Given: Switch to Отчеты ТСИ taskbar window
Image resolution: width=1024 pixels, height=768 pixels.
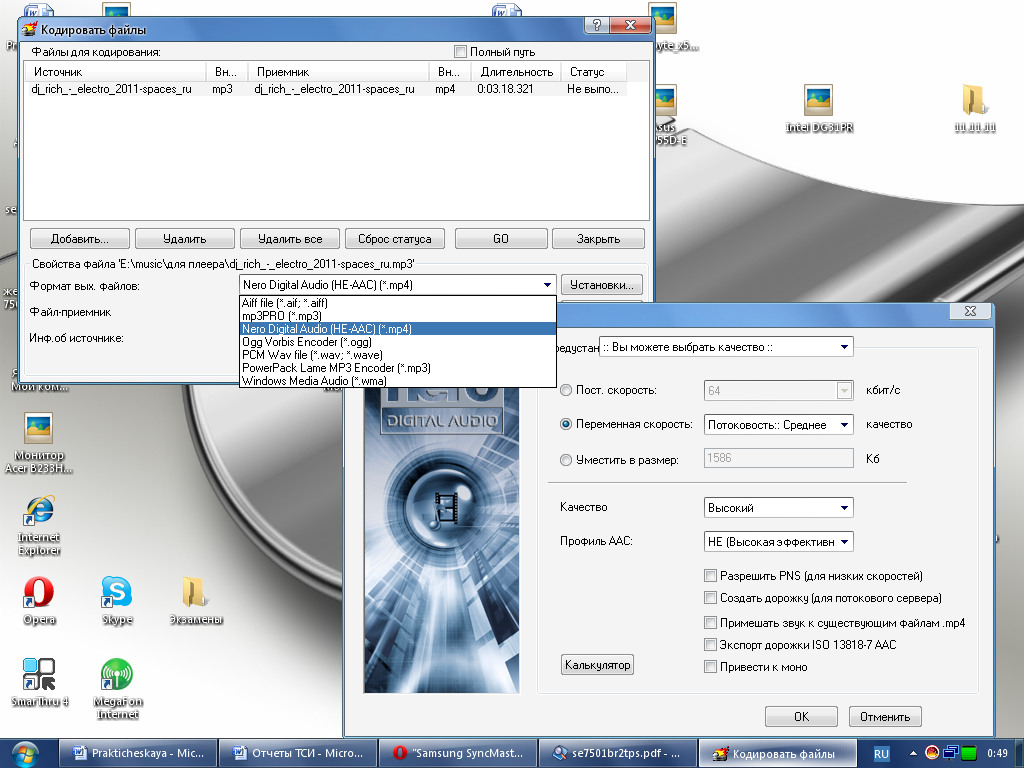Looking at the screenshot, I should [x=298, y=754].
